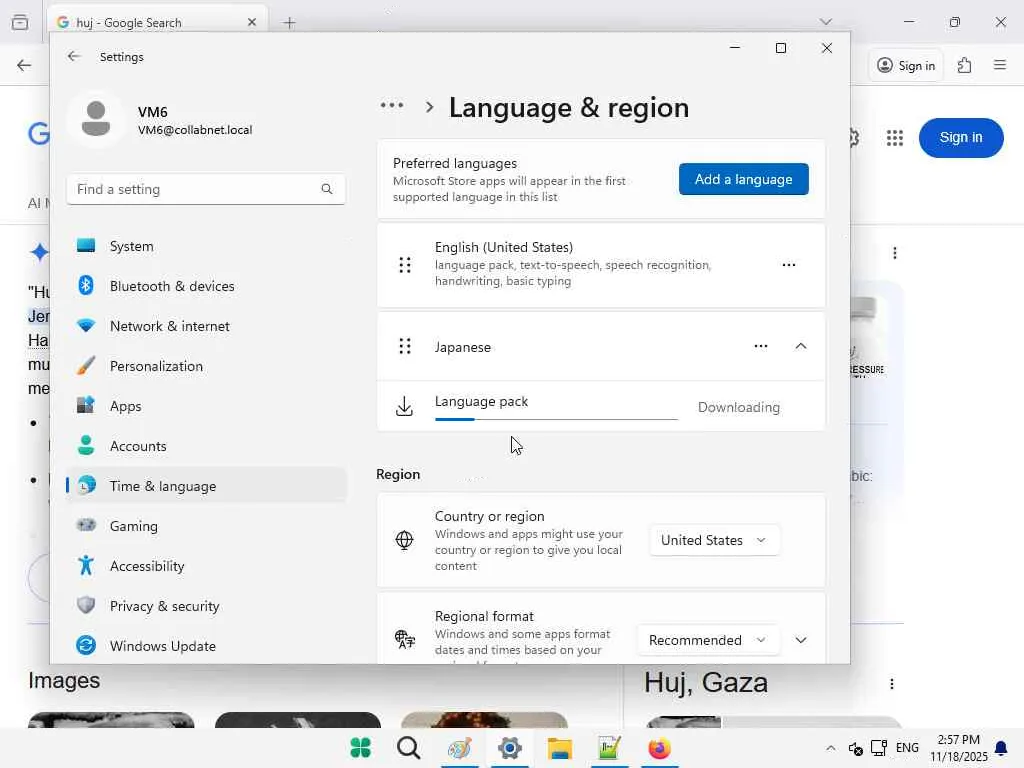Open Network & internet settings

[x=206, y=326]
